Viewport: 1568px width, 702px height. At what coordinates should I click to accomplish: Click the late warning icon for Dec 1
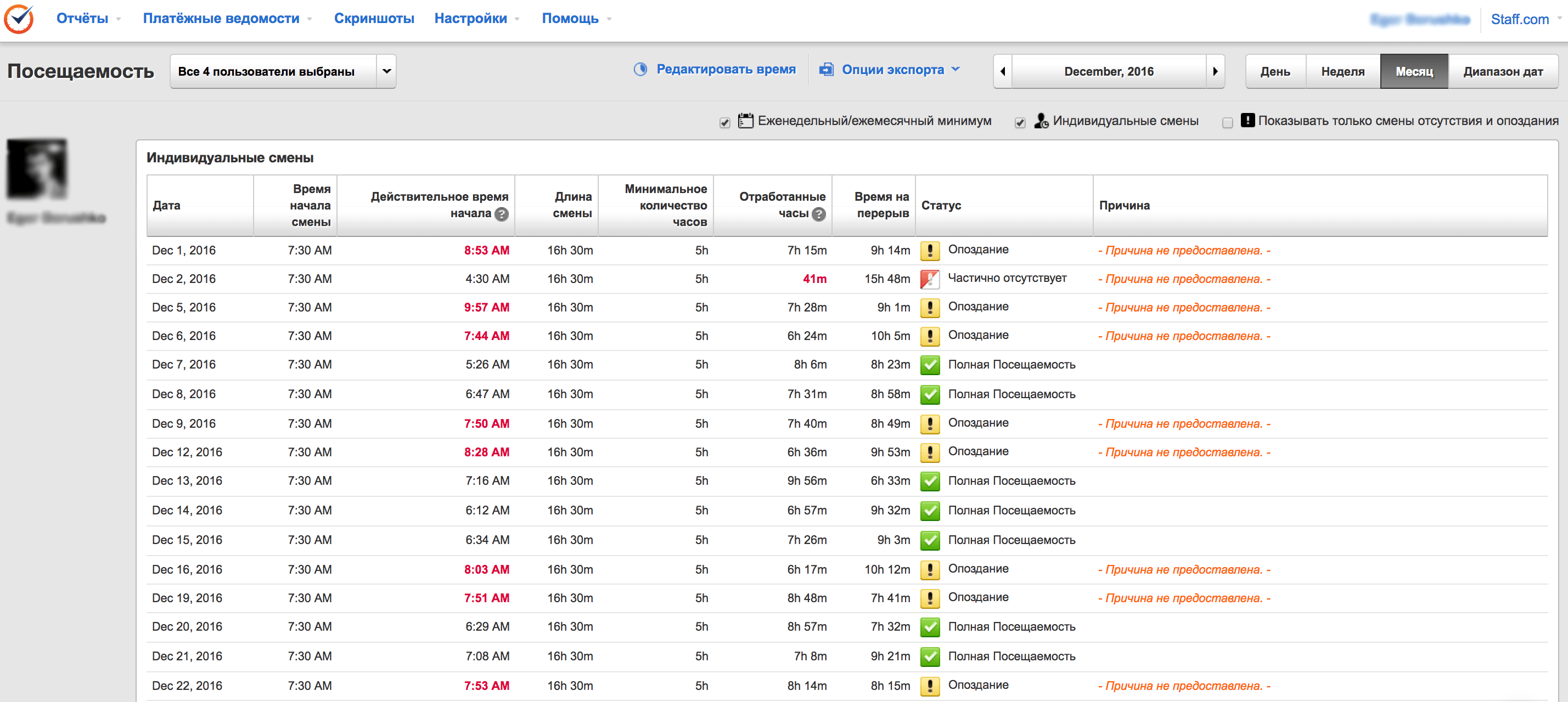tap(930, 250)
